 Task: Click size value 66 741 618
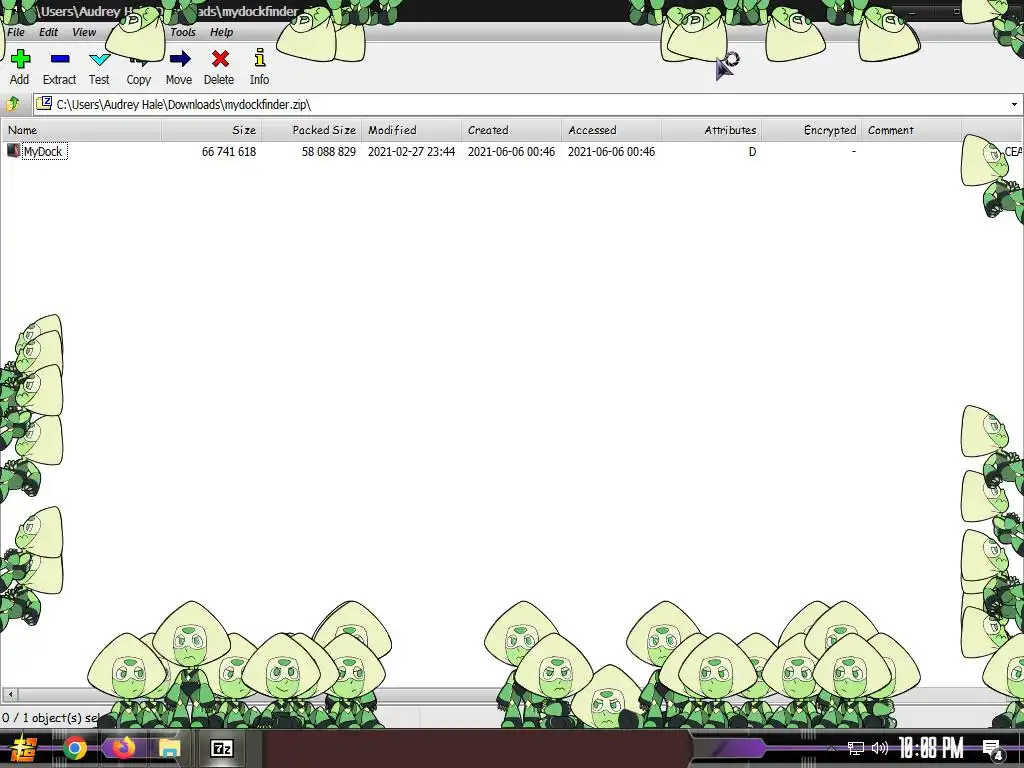pos(229,152)
